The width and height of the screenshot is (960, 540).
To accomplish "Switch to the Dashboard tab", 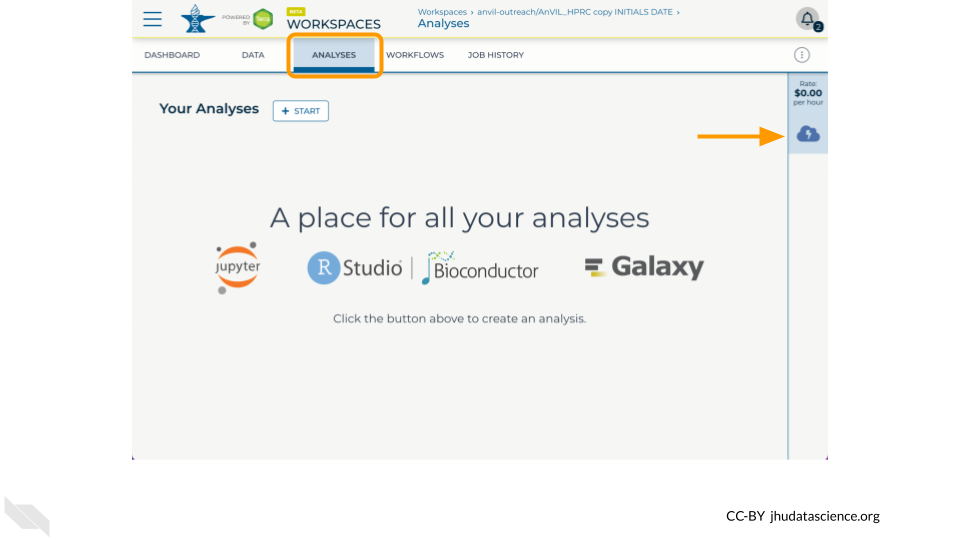I will click(x=172, y=55).
